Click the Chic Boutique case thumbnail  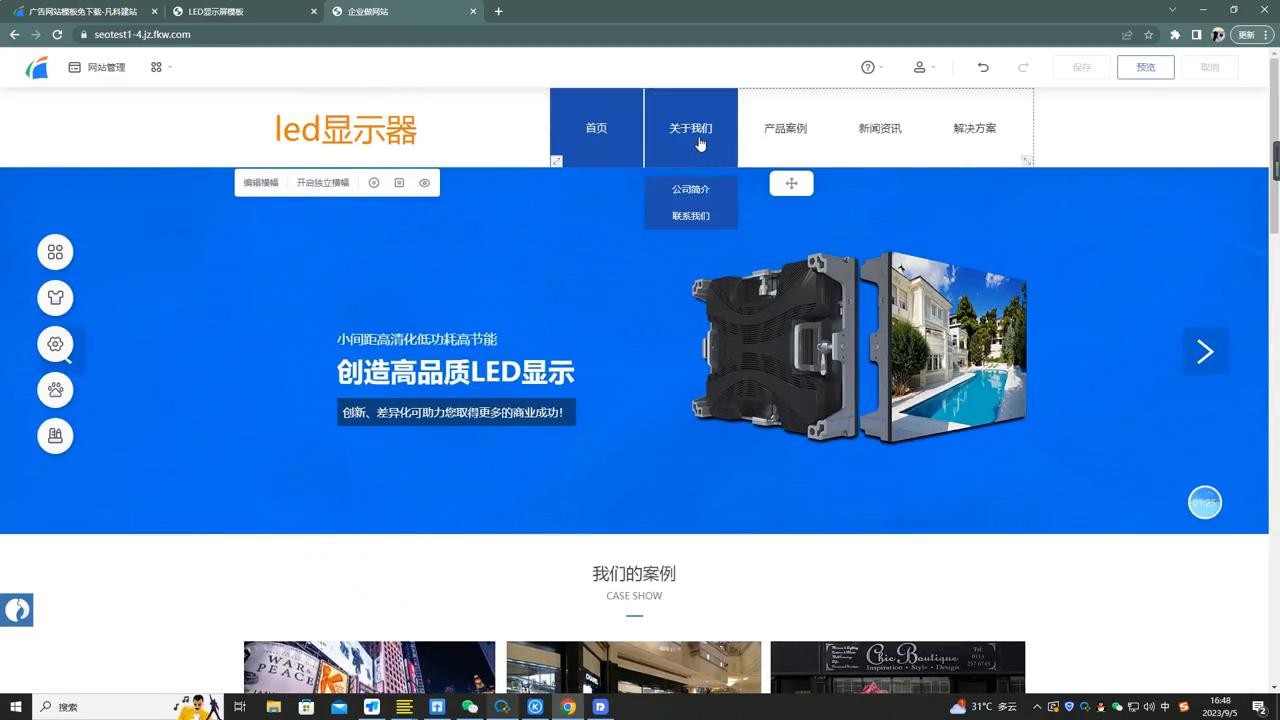[x=897, y=667]
